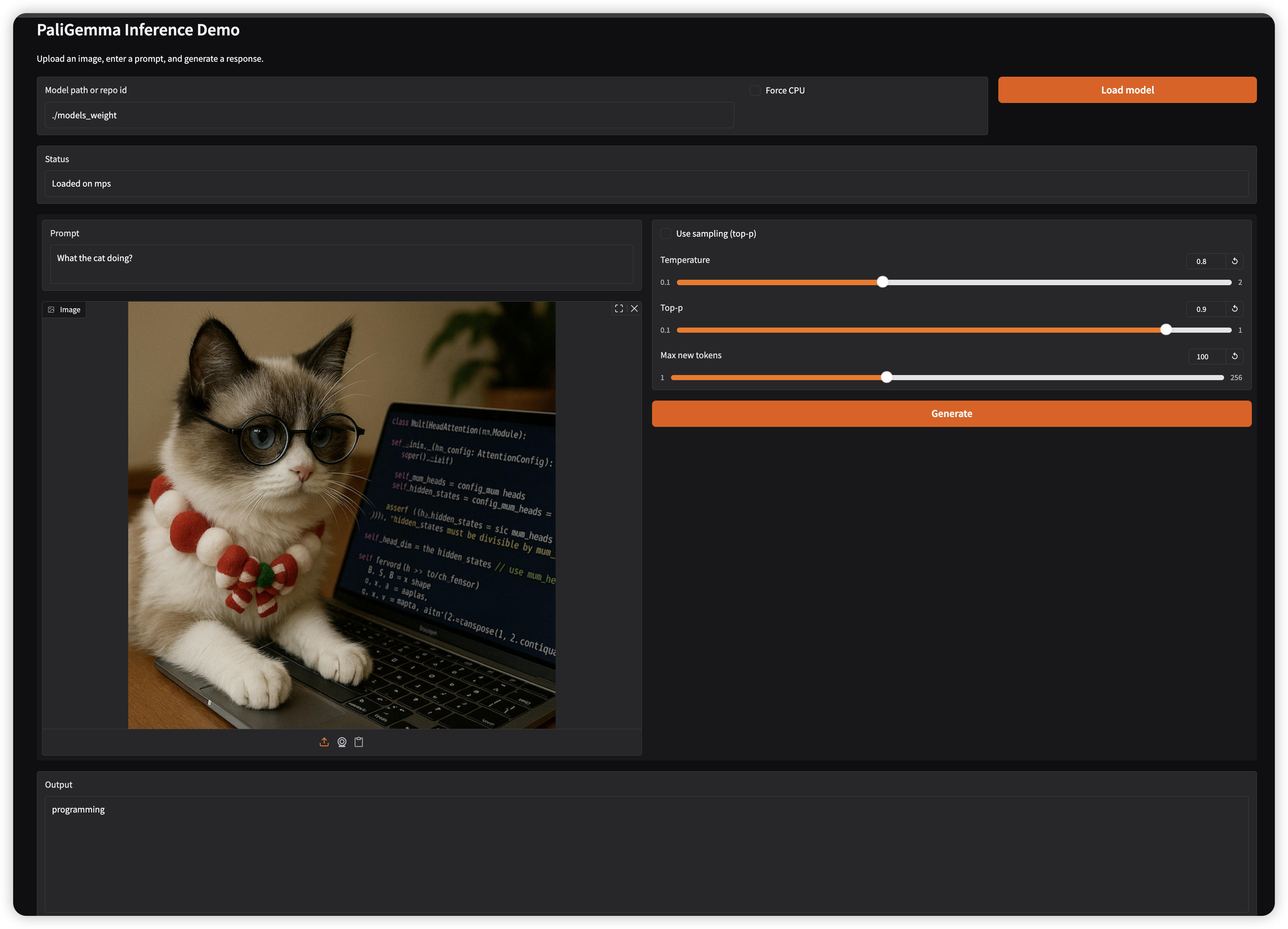The width and height of the screenshot is (1288, 929).
Task: Click the paste from clipboard icon
Action: (359, 742)
